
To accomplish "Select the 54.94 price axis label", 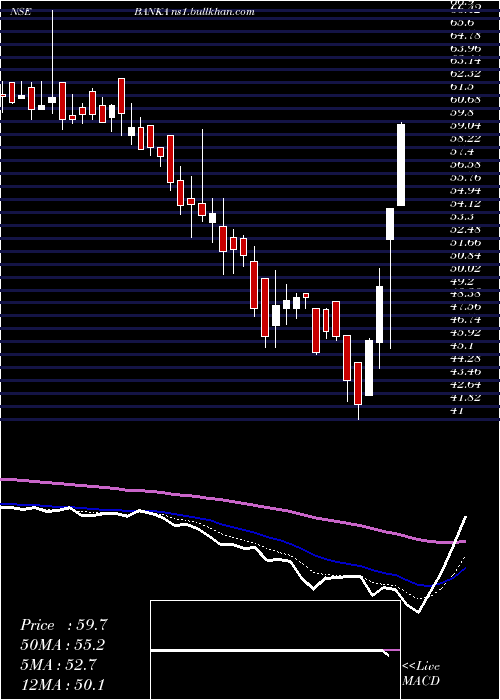I will 467,190.
